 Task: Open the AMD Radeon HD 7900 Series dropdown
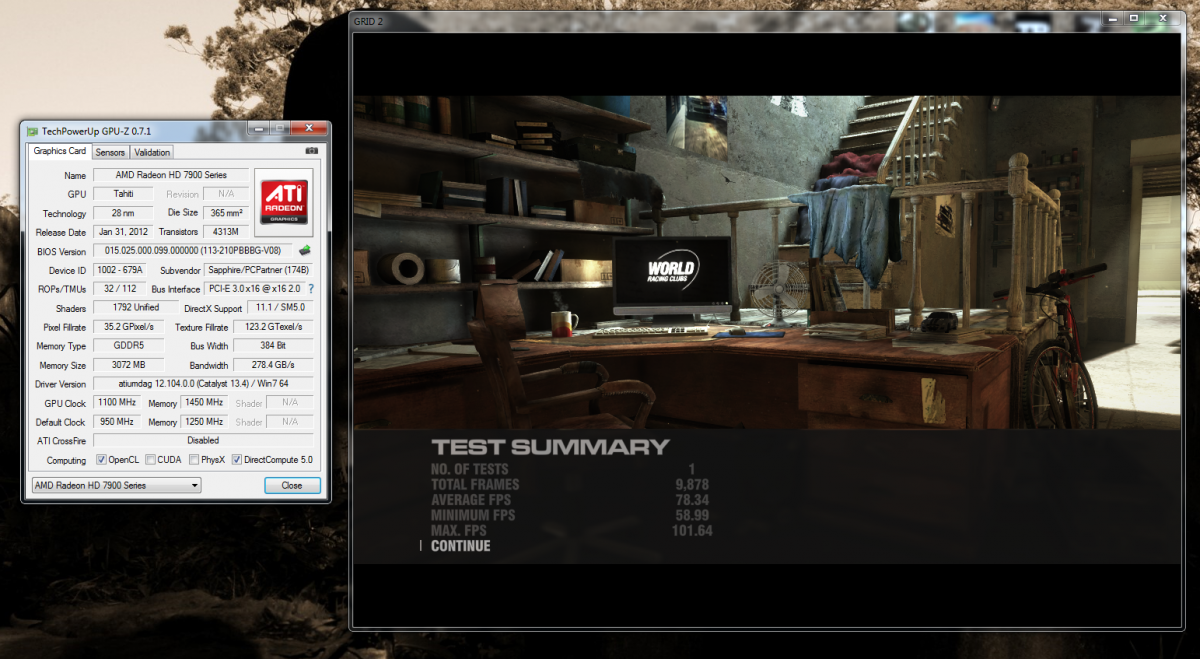click(116, 485)
